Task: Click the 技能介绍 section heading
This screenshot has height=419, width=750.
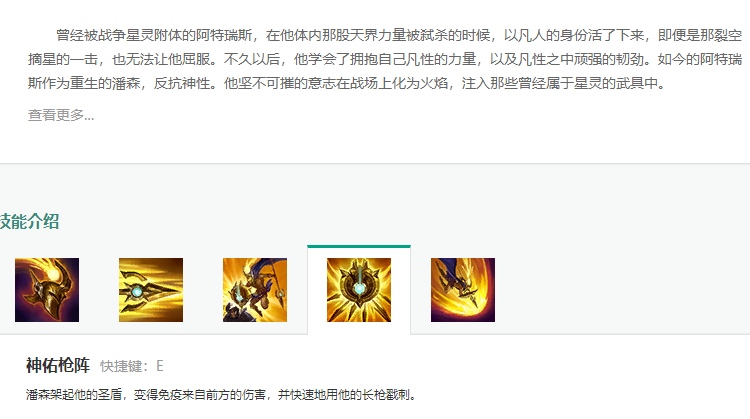Action: [x=29, y=221]
